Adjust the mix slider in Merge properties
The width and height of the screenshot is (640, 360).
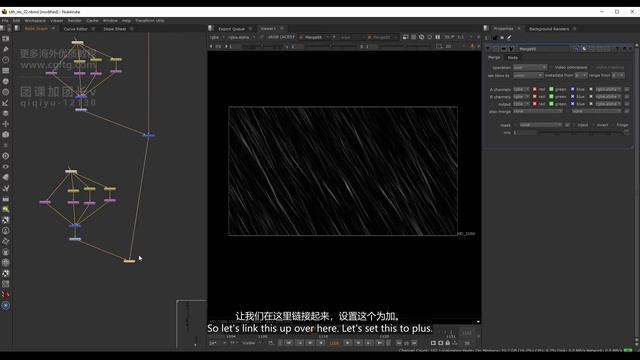581,133
